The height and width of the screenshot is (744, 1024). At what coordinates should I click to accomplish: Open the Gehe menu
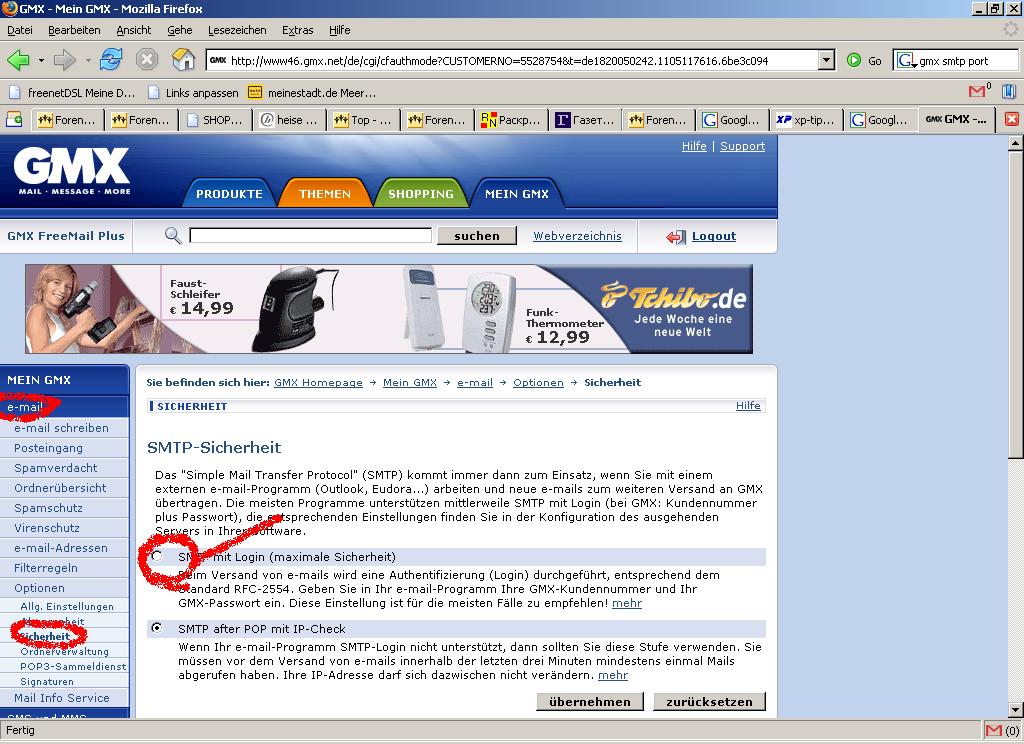click(180, 30)
